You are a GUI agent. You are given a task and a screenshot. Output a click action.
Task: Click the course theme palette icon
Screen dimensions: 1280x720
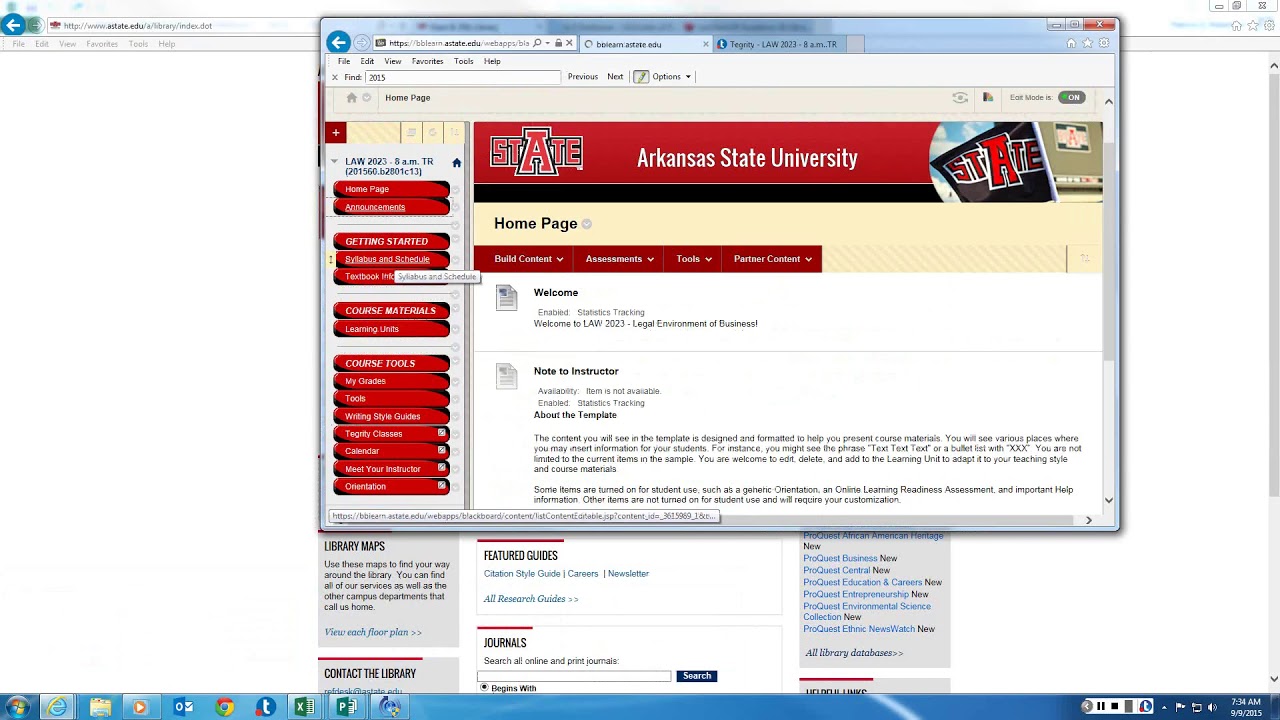pyautogui.click(x=988, y=98)
